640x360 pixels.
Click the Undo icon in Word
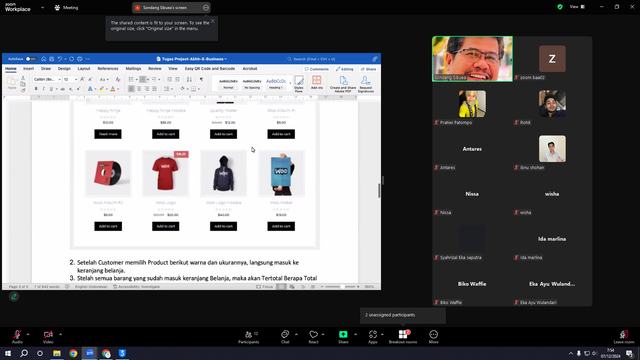coord(60,59)
